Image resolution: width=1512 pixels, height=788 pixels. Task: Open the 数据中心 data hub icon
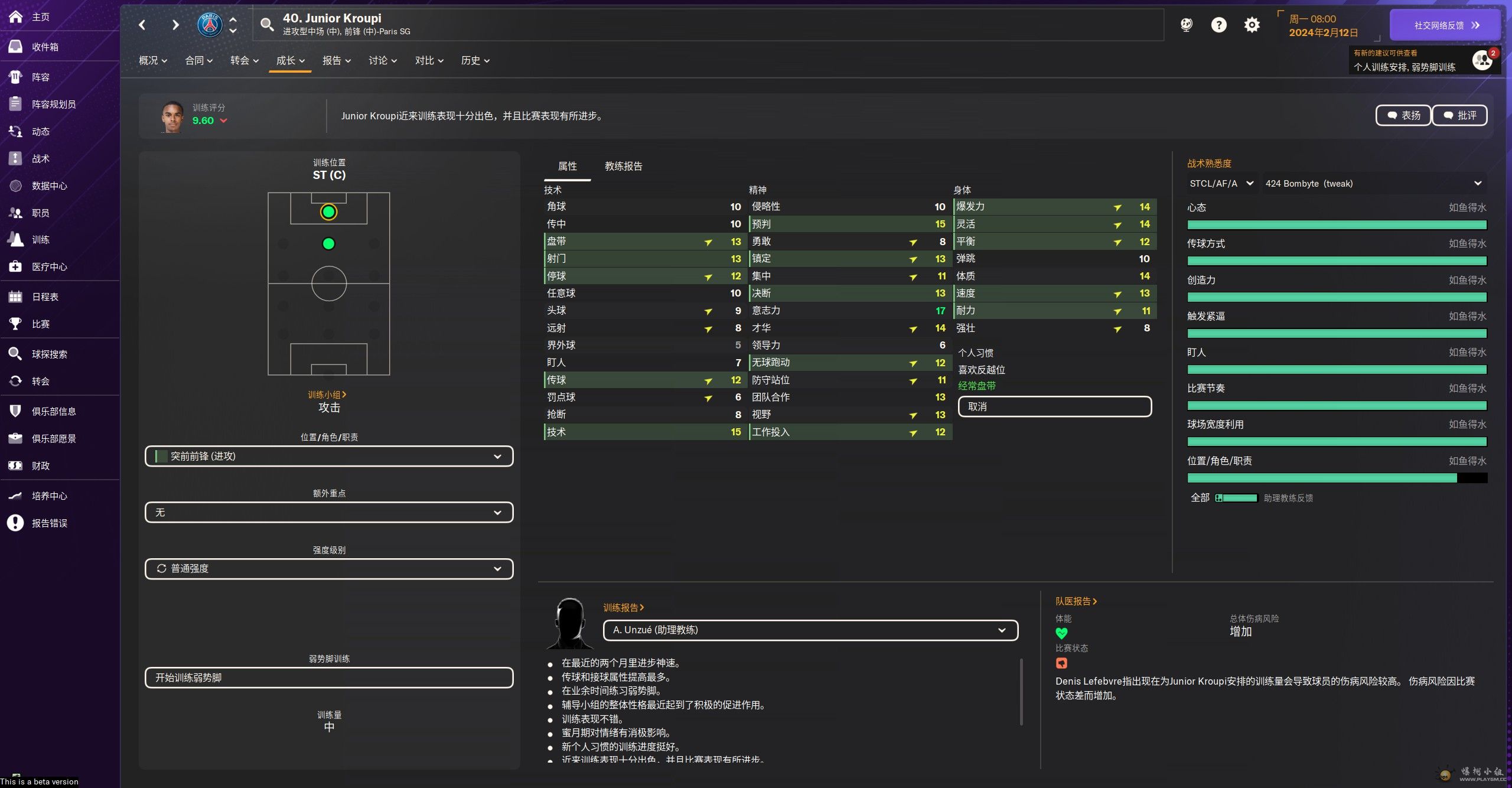pyautogui.click(x=16, y=185)
